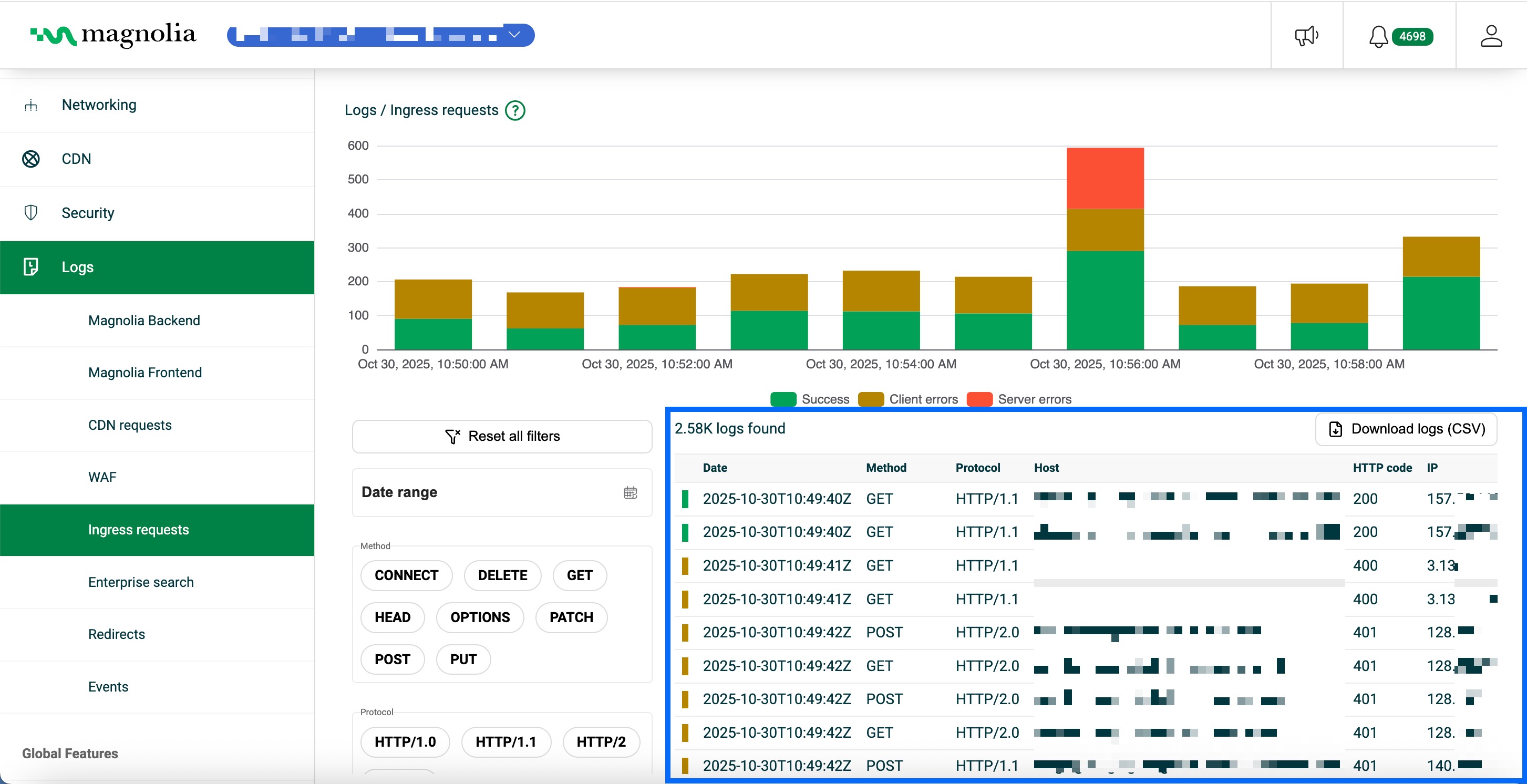1527x784 pixels.
Task: Open the announcements megaphone icon
Action: 1306,36
